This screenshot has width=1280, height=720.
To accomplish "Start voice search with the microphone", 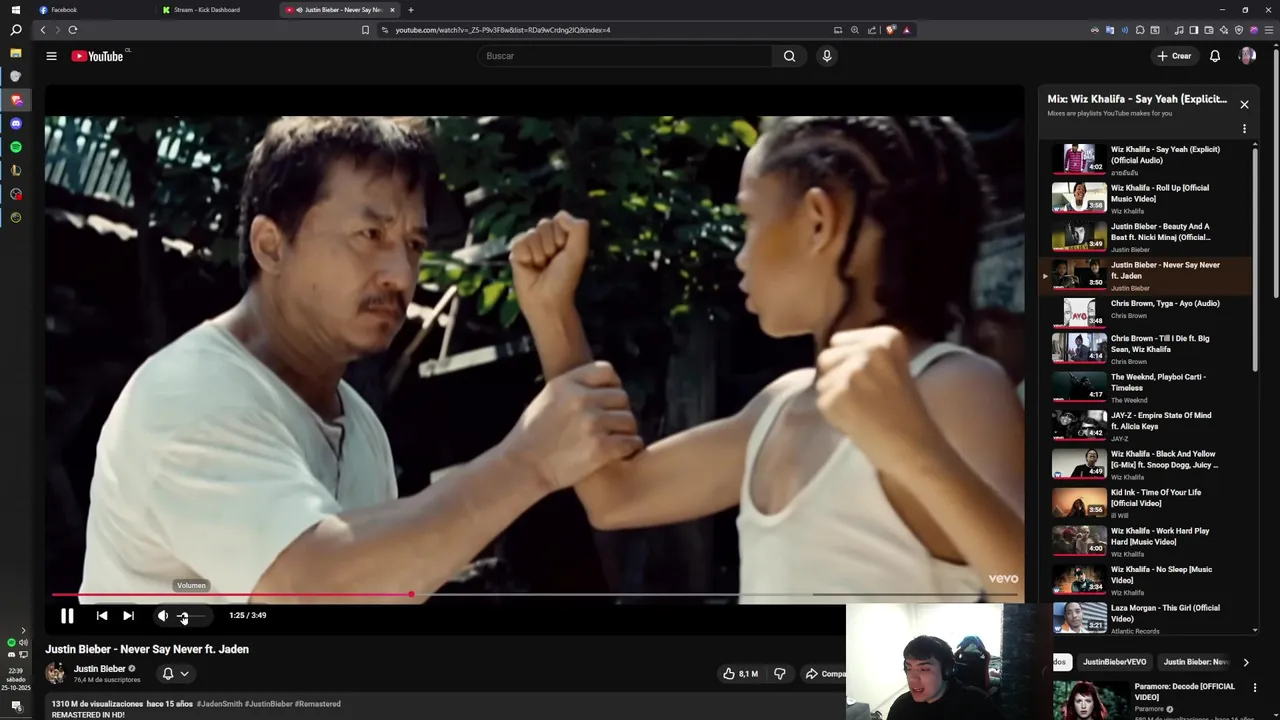I will (827, 56).
